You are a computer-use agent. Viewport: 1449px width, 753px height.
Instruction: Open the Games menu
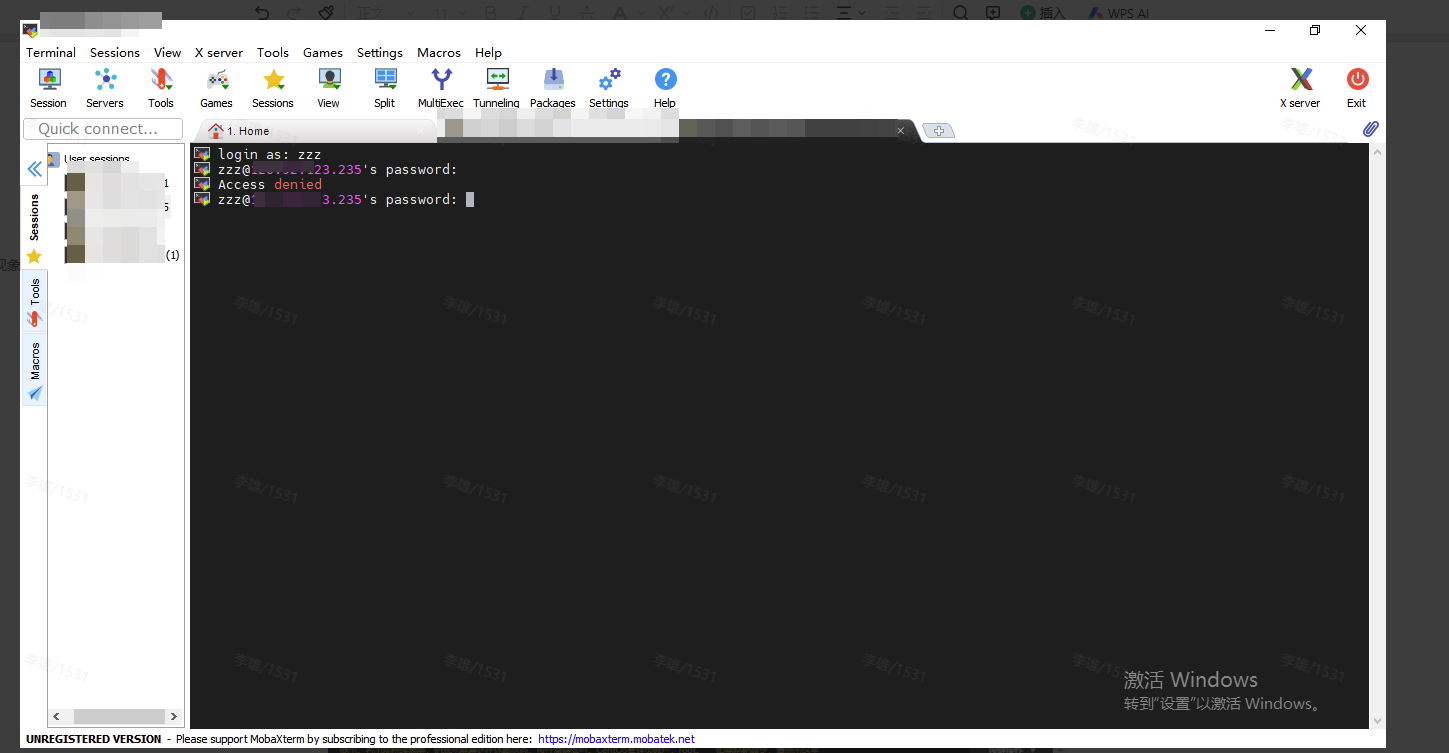click(x=323, y=52)
